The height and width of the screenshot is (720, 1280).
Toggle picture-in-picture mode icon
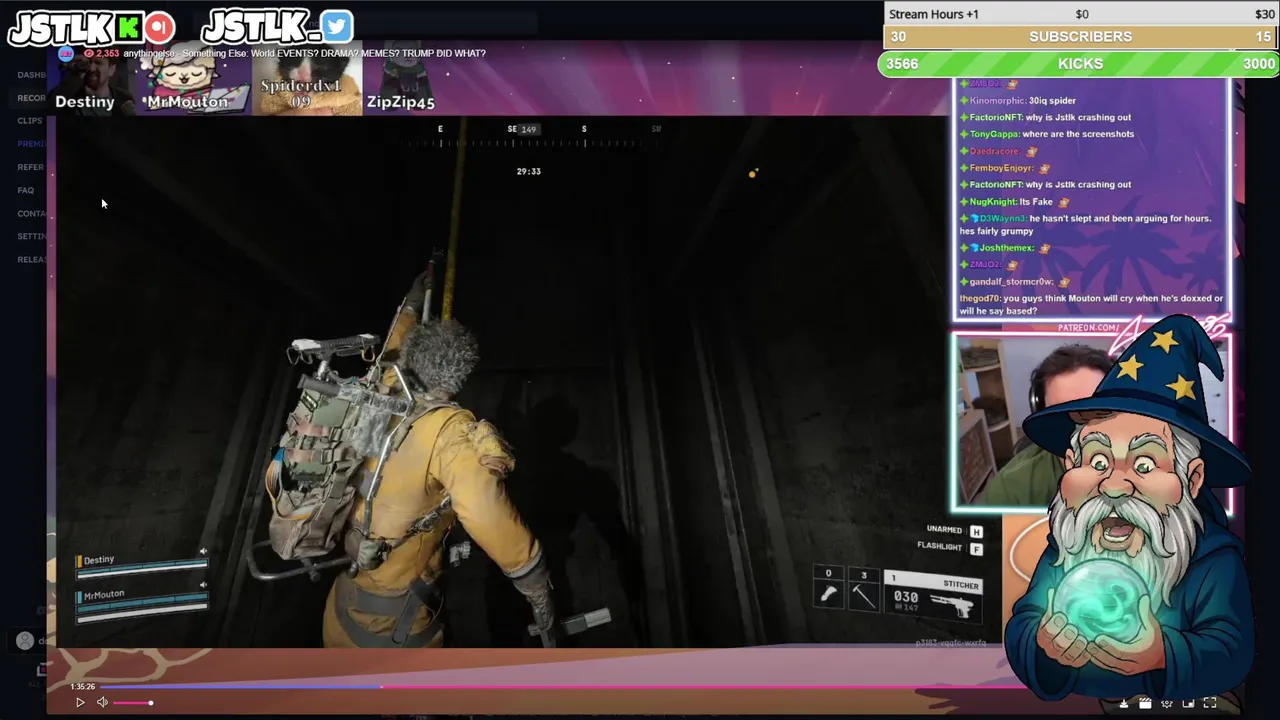click(1188, 703)
